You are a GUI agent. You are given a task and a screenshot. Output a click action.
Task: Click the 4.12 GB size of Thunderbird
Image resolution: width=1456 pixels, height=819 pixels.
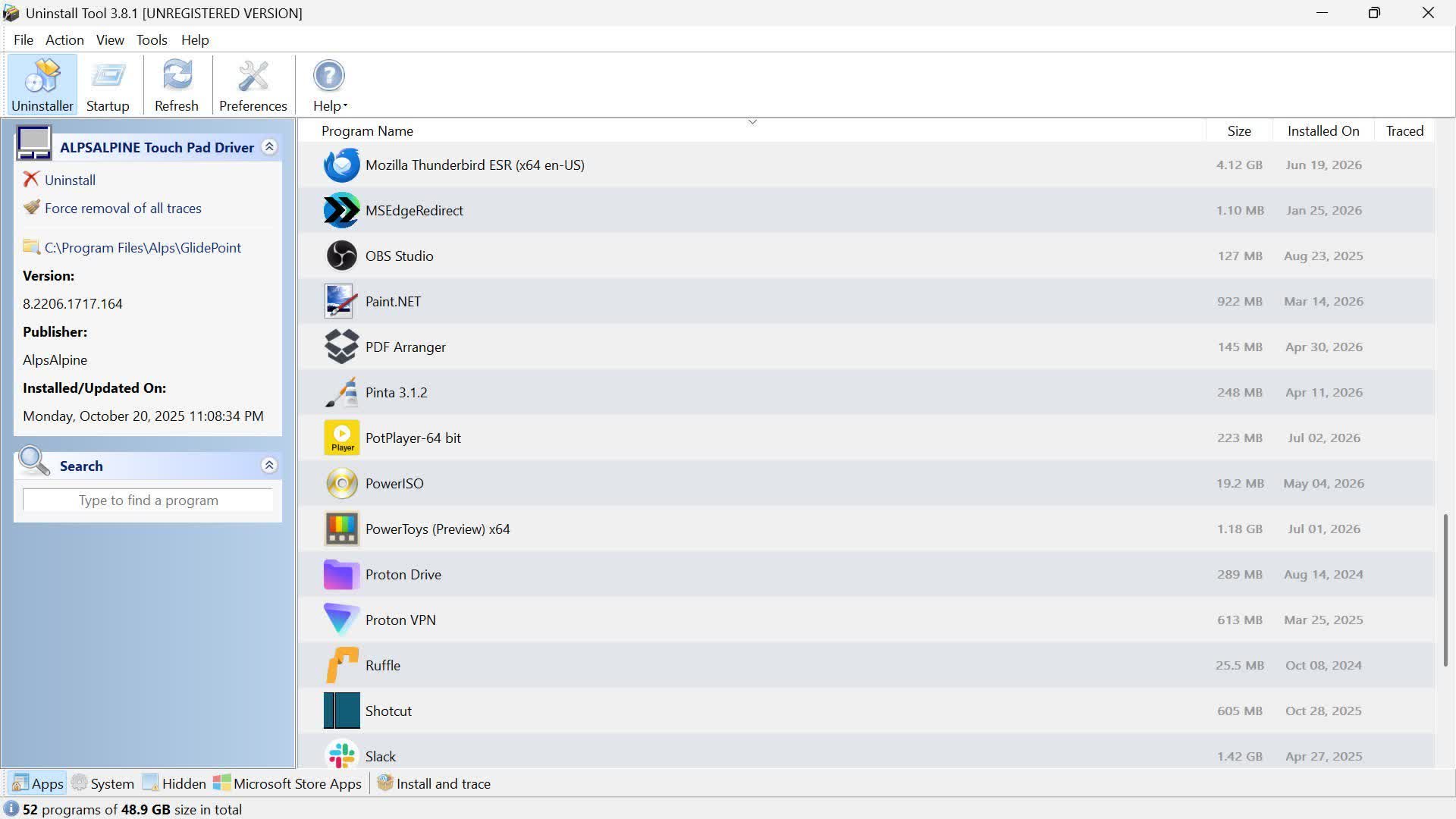1239,165
